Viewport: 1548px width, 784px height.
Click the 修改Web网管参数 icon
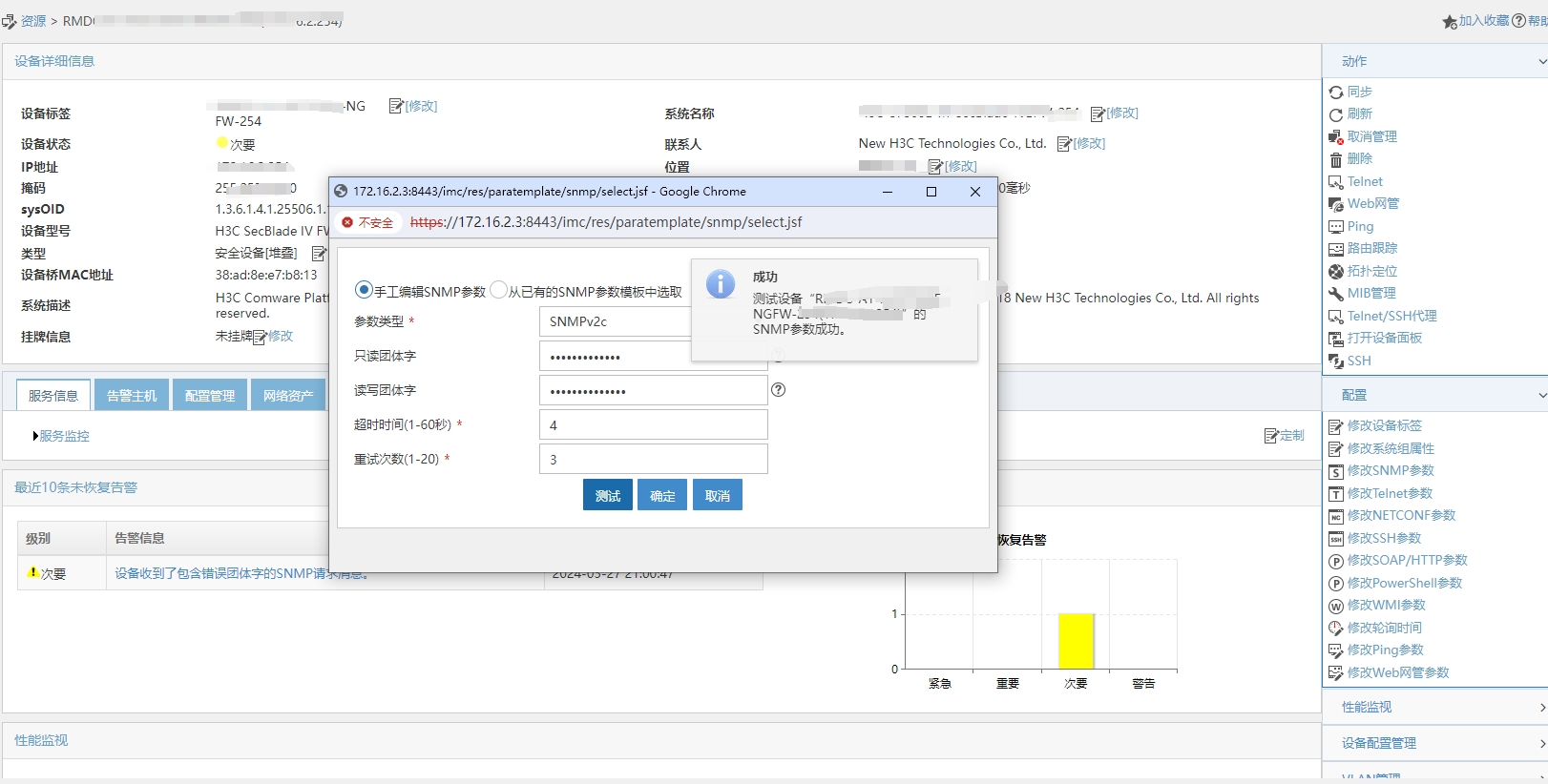pos(1336,673)
